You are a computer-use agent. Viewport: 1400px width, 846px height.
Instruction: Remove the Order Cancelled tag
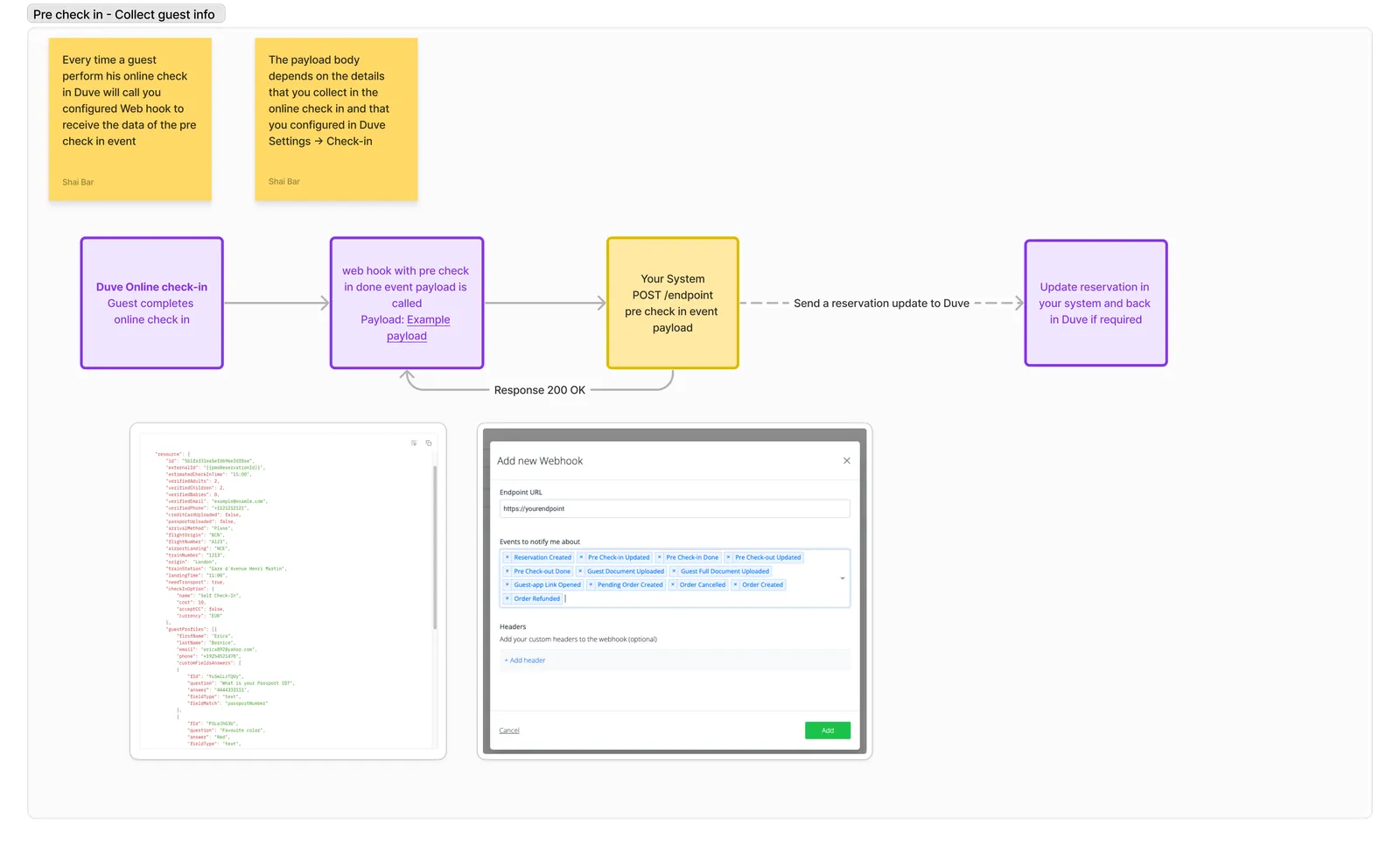pos(673,584)
